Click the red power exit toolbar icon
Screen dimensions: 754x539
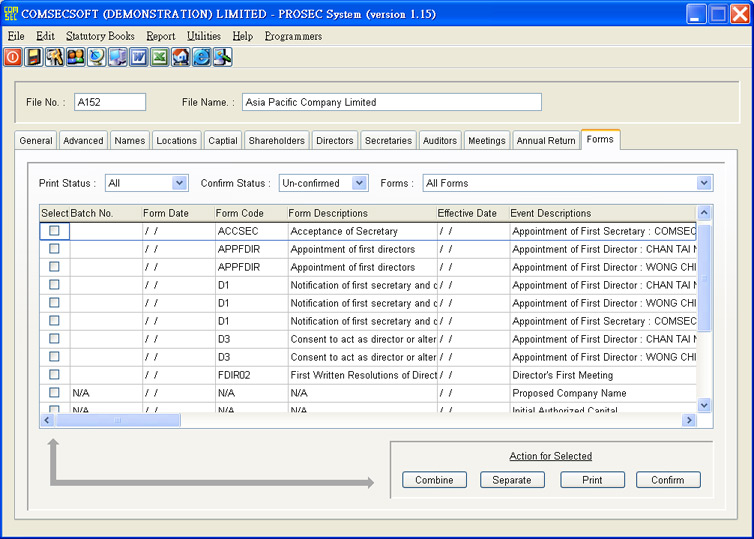13,57
